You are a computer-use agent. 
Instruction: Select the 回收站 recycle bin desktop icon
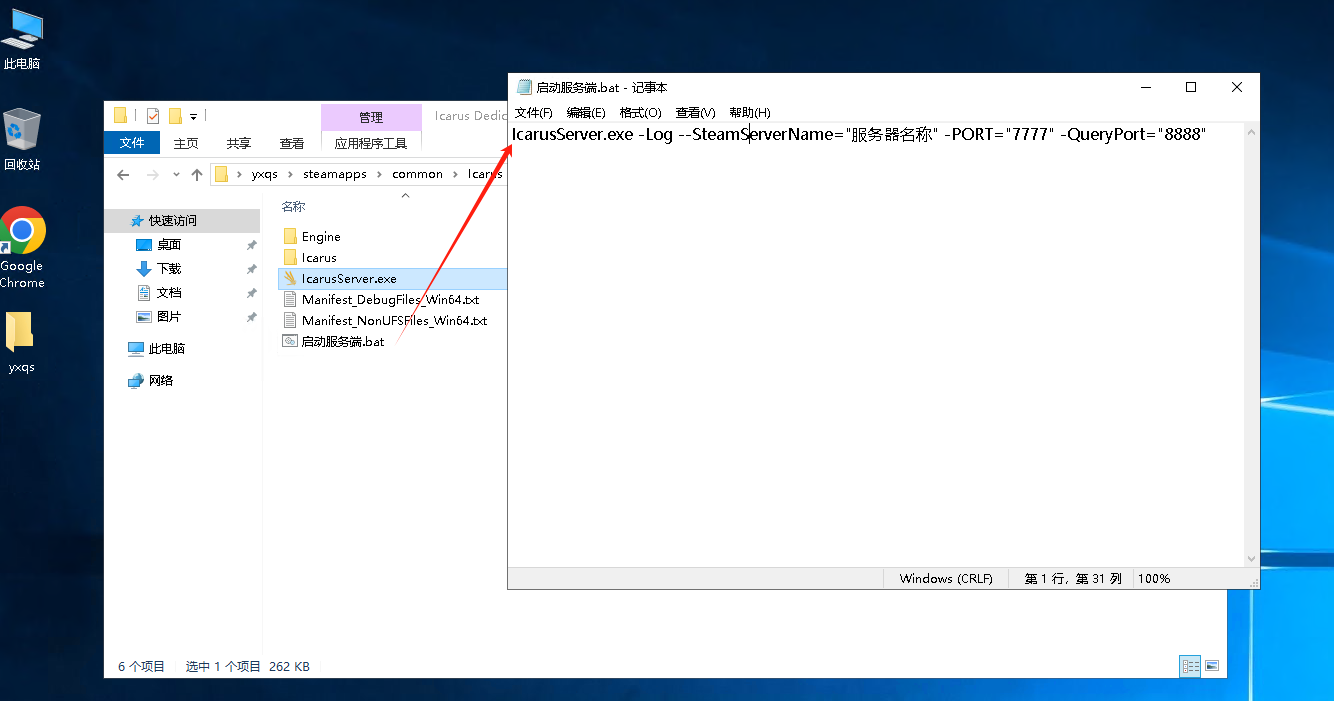point(22,139)
